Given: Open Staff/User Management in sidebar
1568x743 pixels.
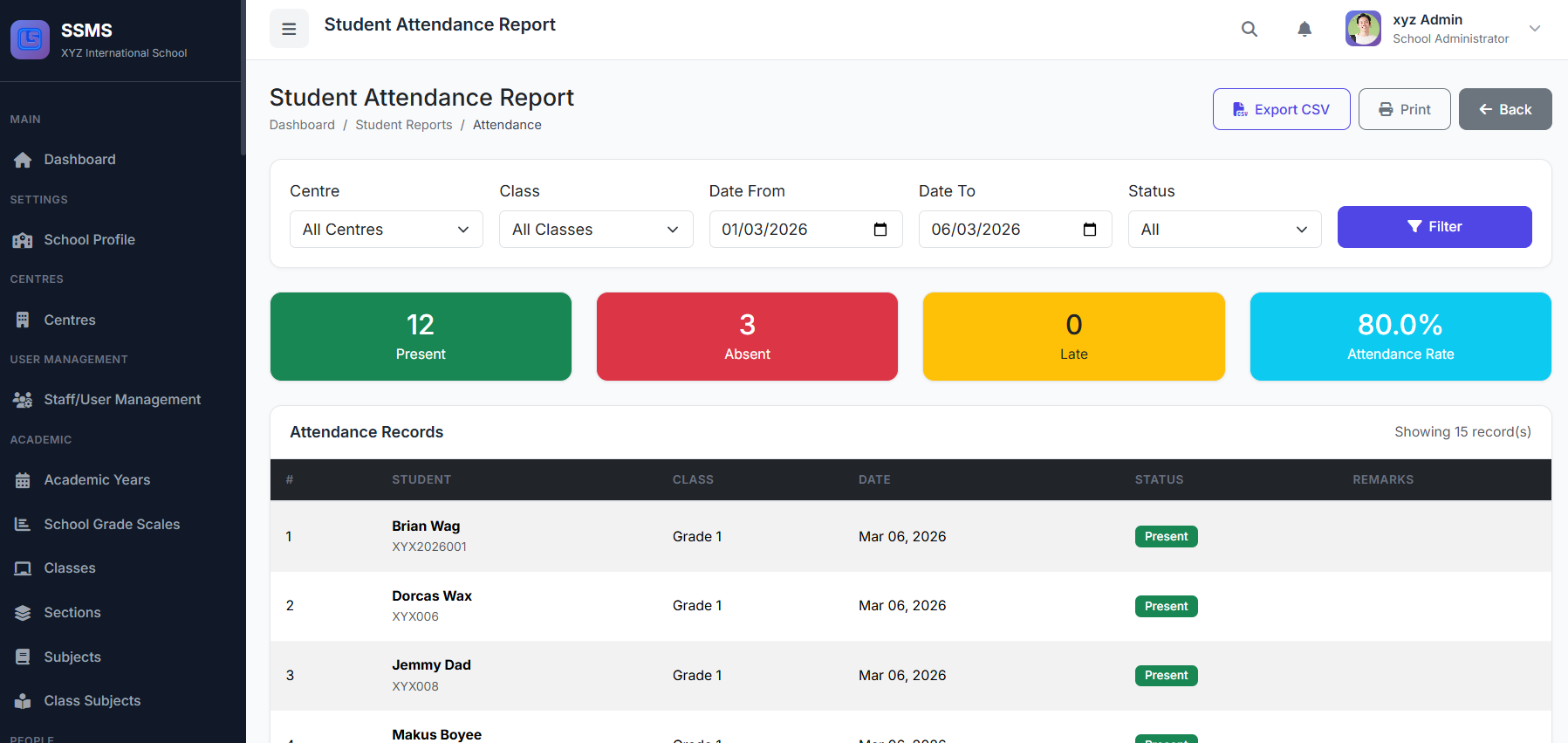Looking at the screenshot, I should [122, 400].
